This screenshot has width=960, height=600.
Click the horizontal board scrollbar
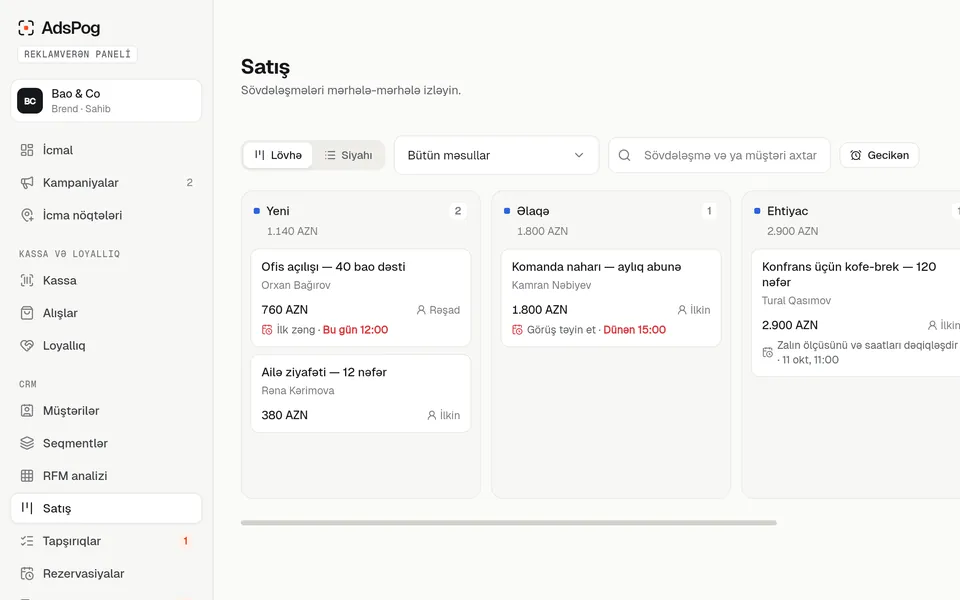point(509,523)
